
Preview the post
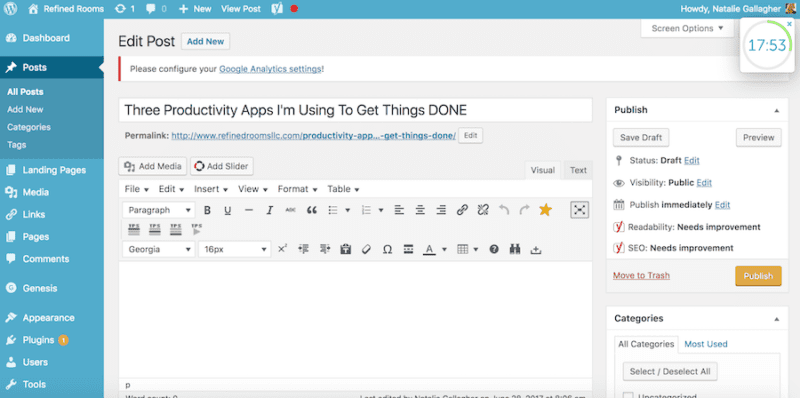pyautogui.click(x=758, y=137)
